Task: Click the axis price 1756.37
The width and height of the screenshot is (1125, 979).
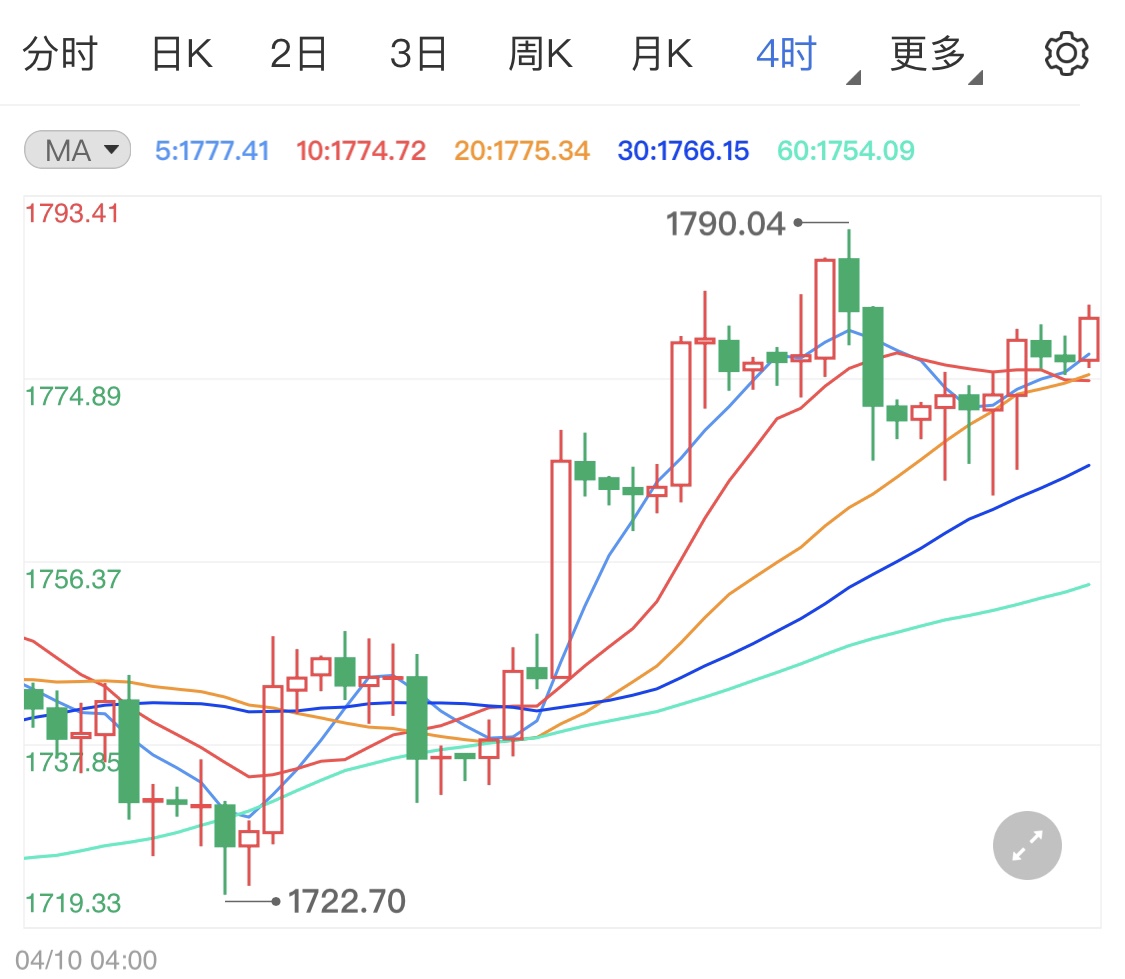Action: pyautogui.click(x=73, y=580)
